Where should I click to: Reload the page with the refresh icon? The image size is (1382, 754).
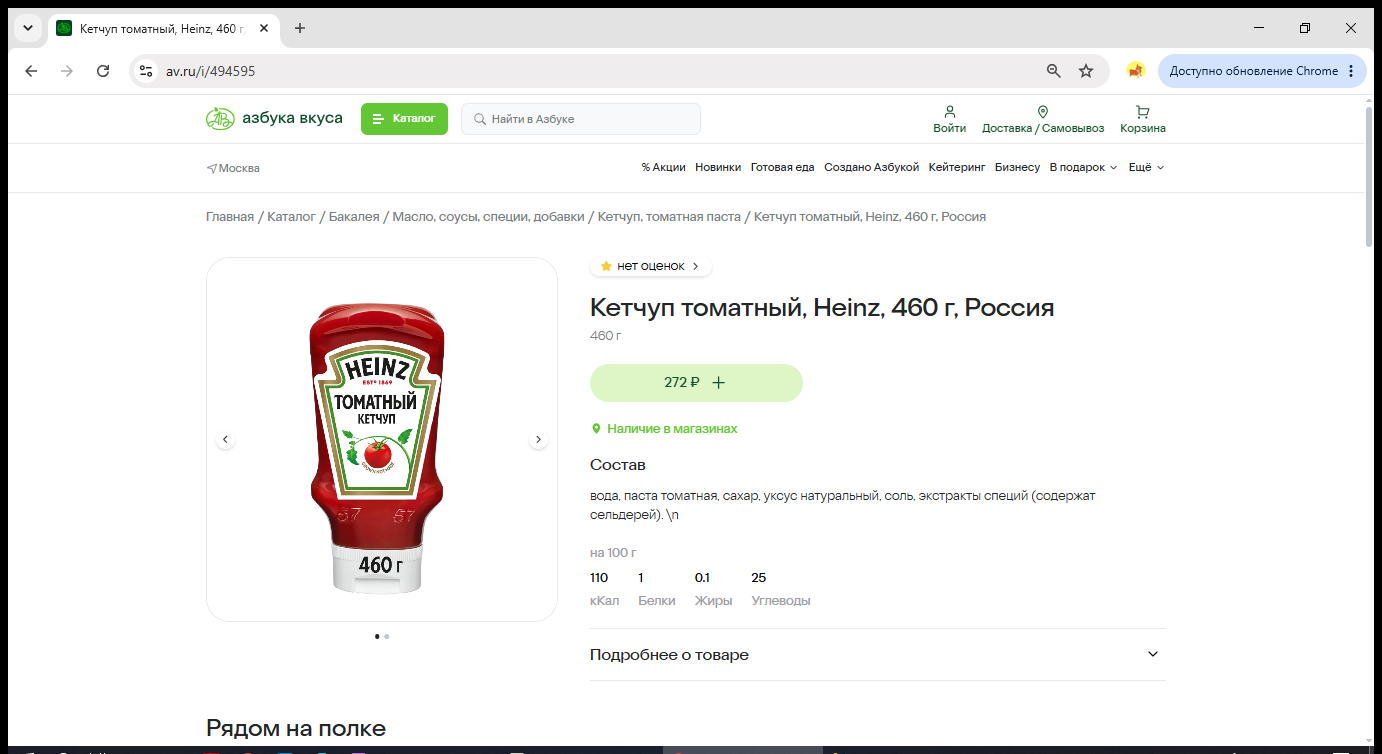click(103, 71)
